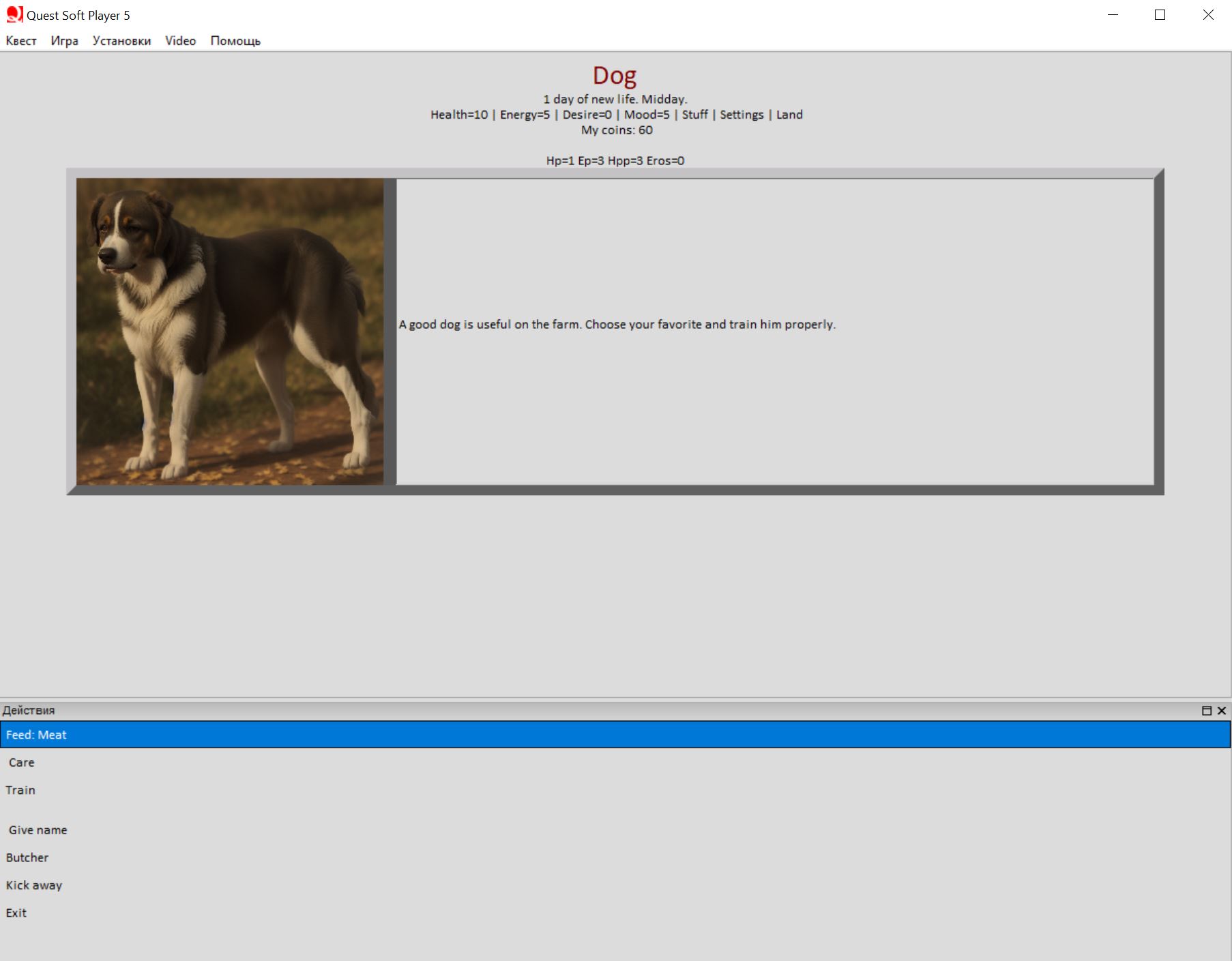
Task: Click the dog picture thumbnail
Action: click(x=230, y=331)
